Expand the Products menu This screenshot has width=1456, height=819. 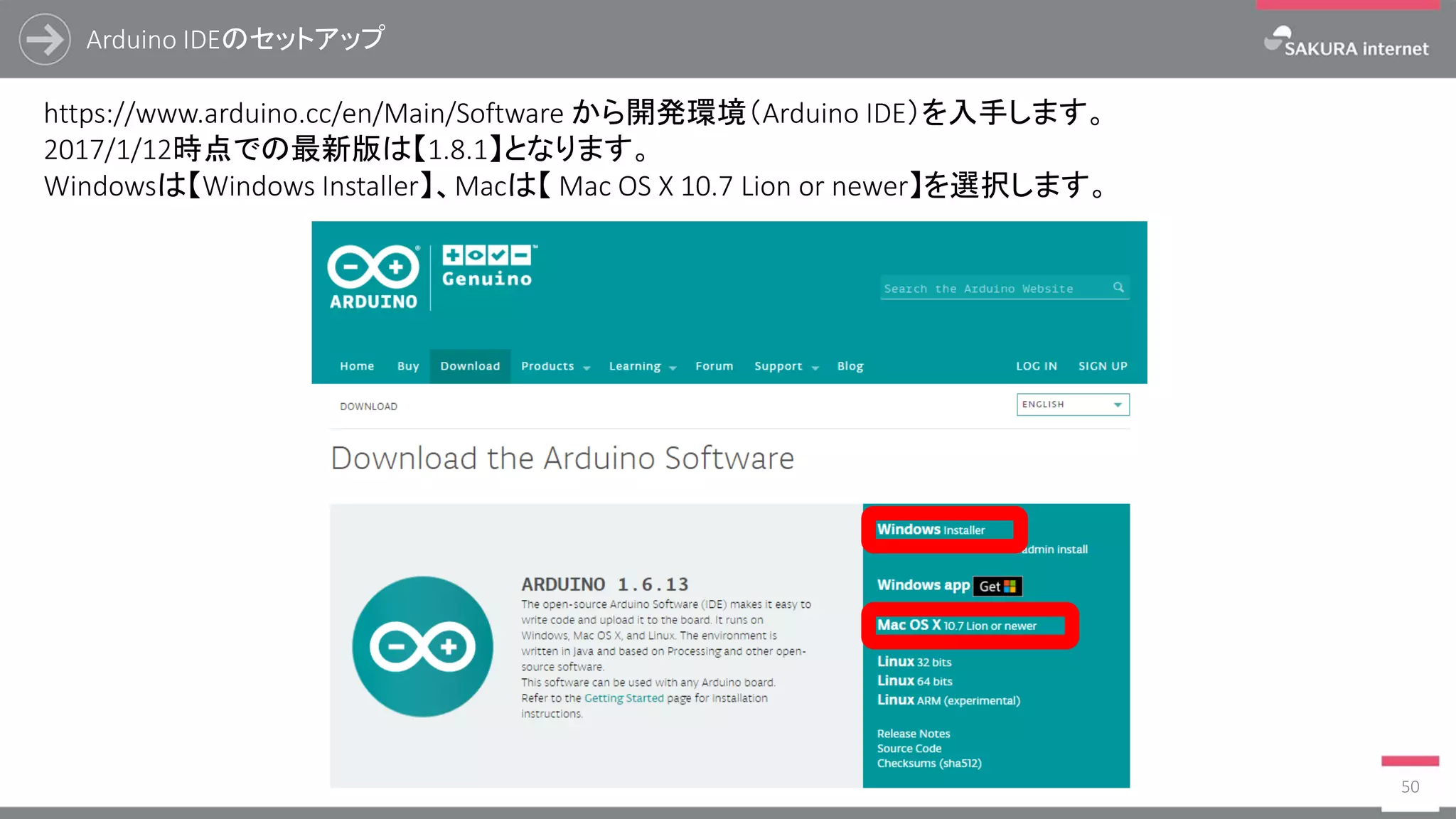555,366
